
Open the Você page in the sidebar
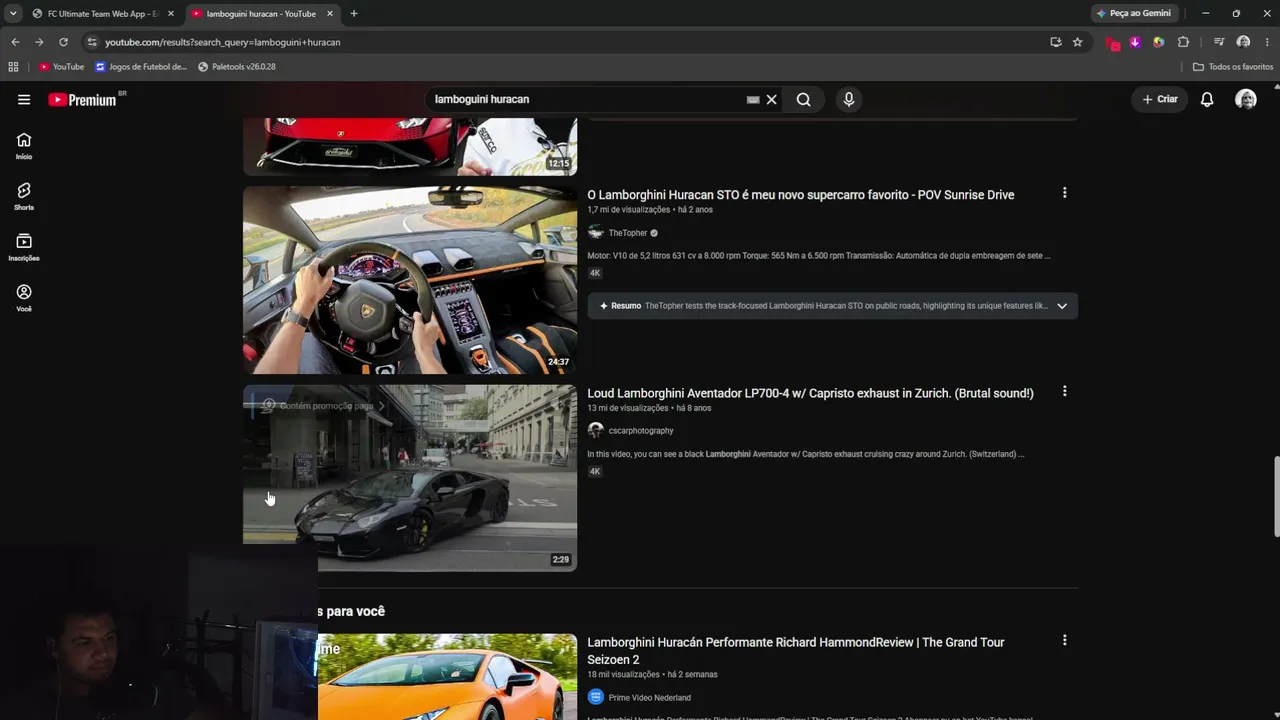(24, 298)
